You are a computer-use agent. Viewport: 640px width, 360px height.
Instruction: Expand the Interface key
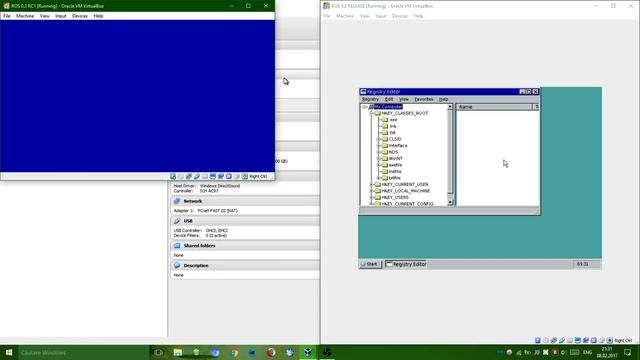[378, 146]
